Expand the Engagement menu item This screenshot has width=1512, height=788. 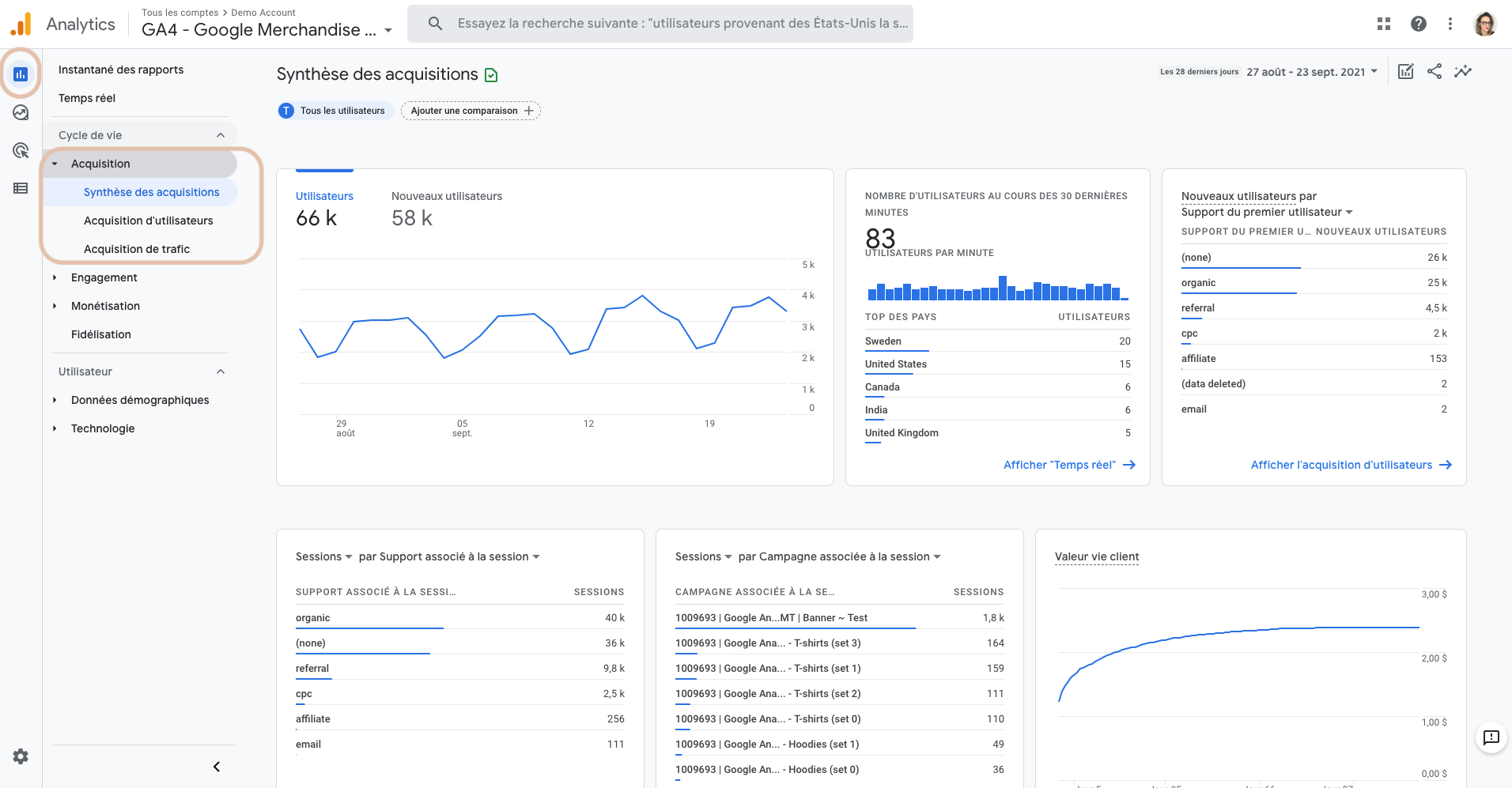point(104,277)
